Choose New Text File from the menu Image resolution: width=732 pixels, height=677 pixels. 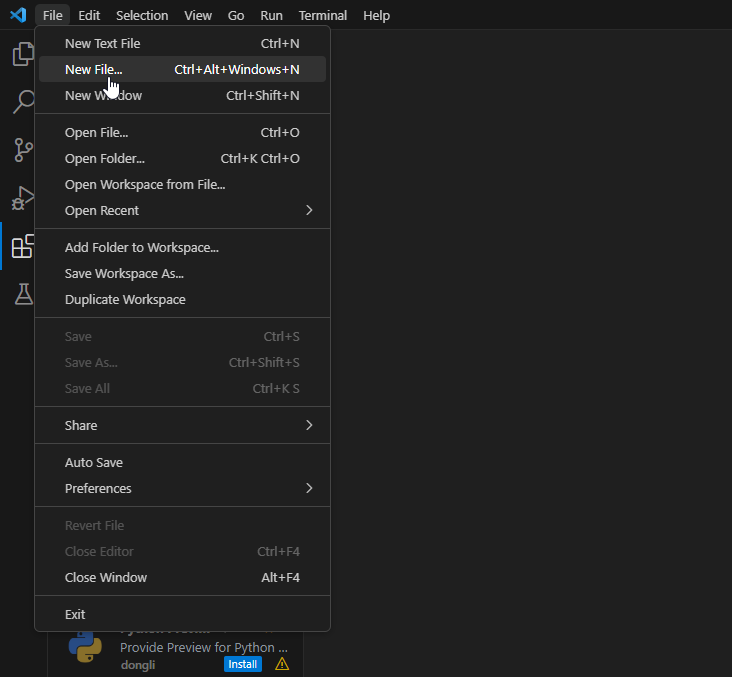(103, 43)
